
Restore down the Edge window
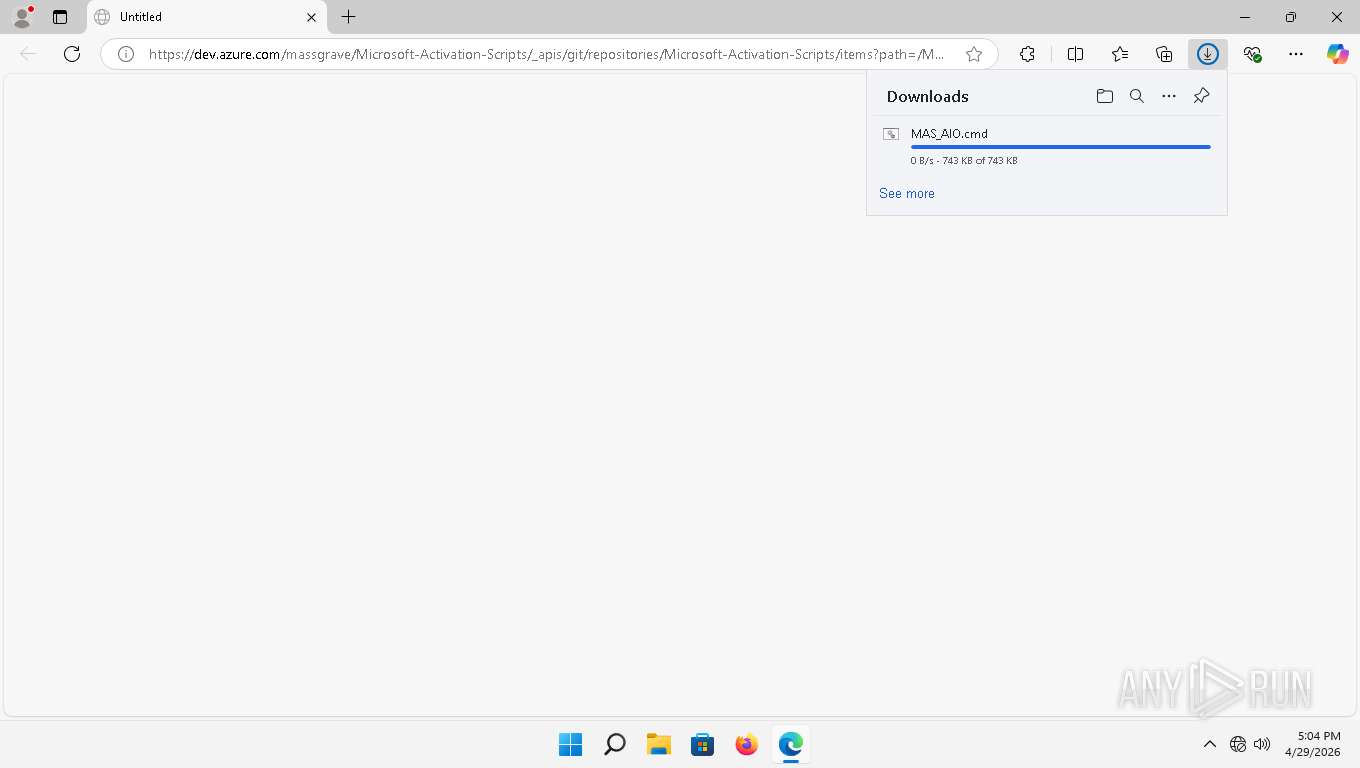[1291, 17]
